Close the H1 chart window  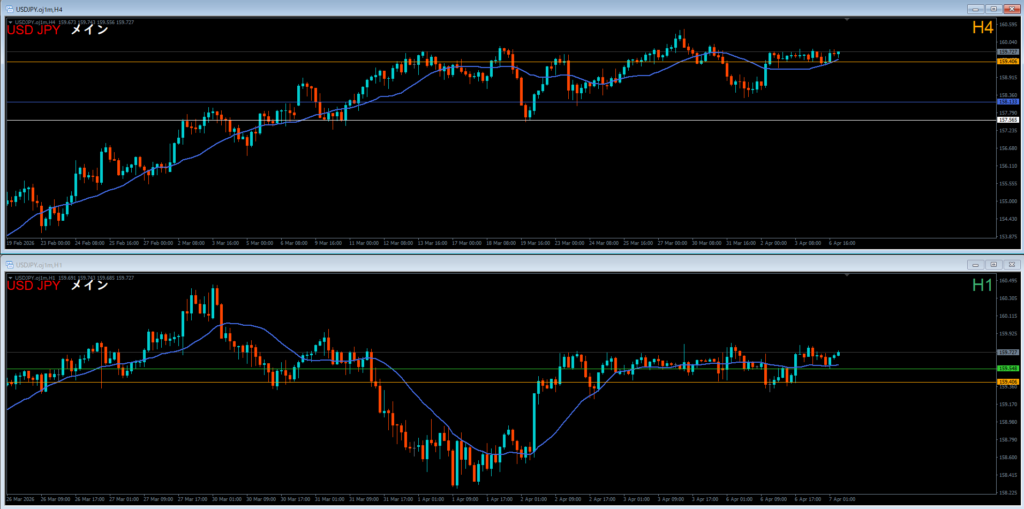(1011, 264)
